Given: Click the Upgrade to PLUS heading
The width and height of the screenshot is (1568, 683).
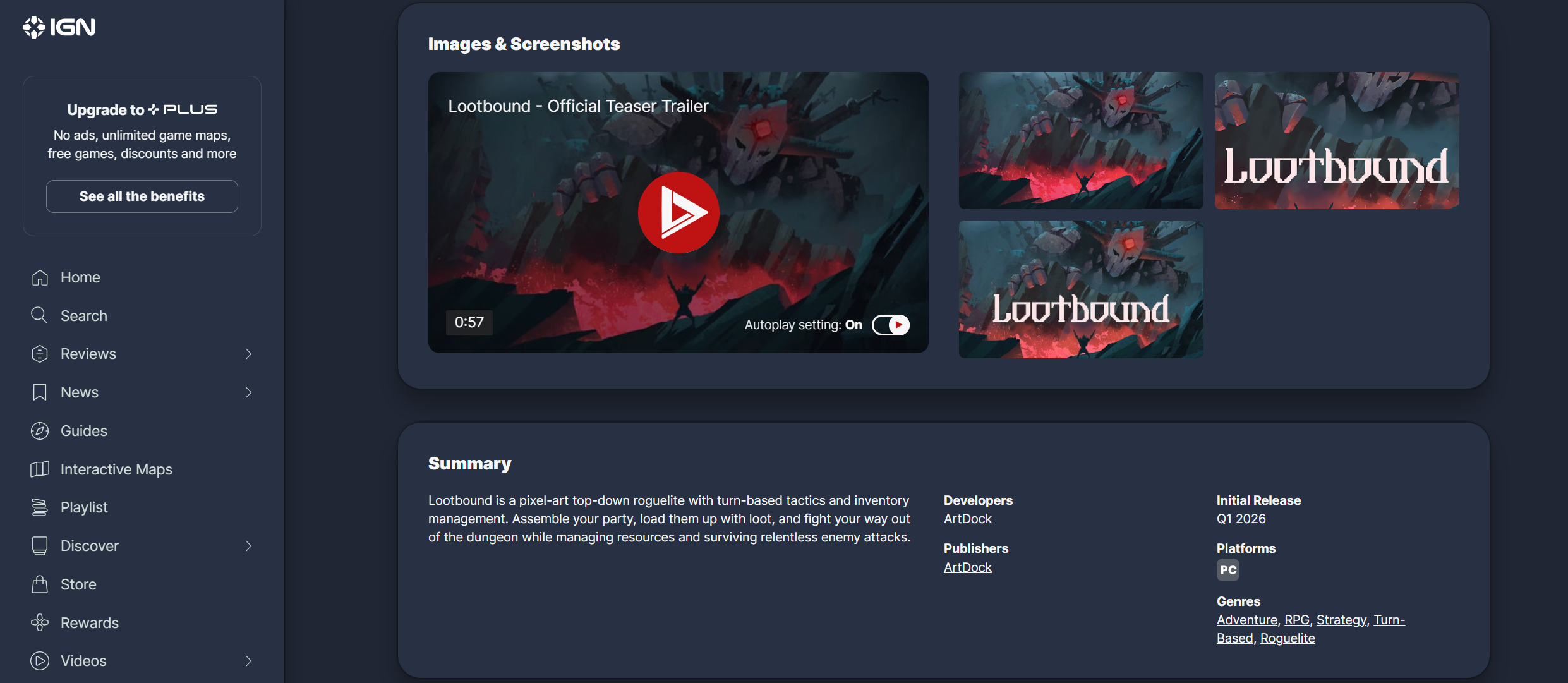Looking at the screenshot, I should pyautogui.click(x=142, y=109).
